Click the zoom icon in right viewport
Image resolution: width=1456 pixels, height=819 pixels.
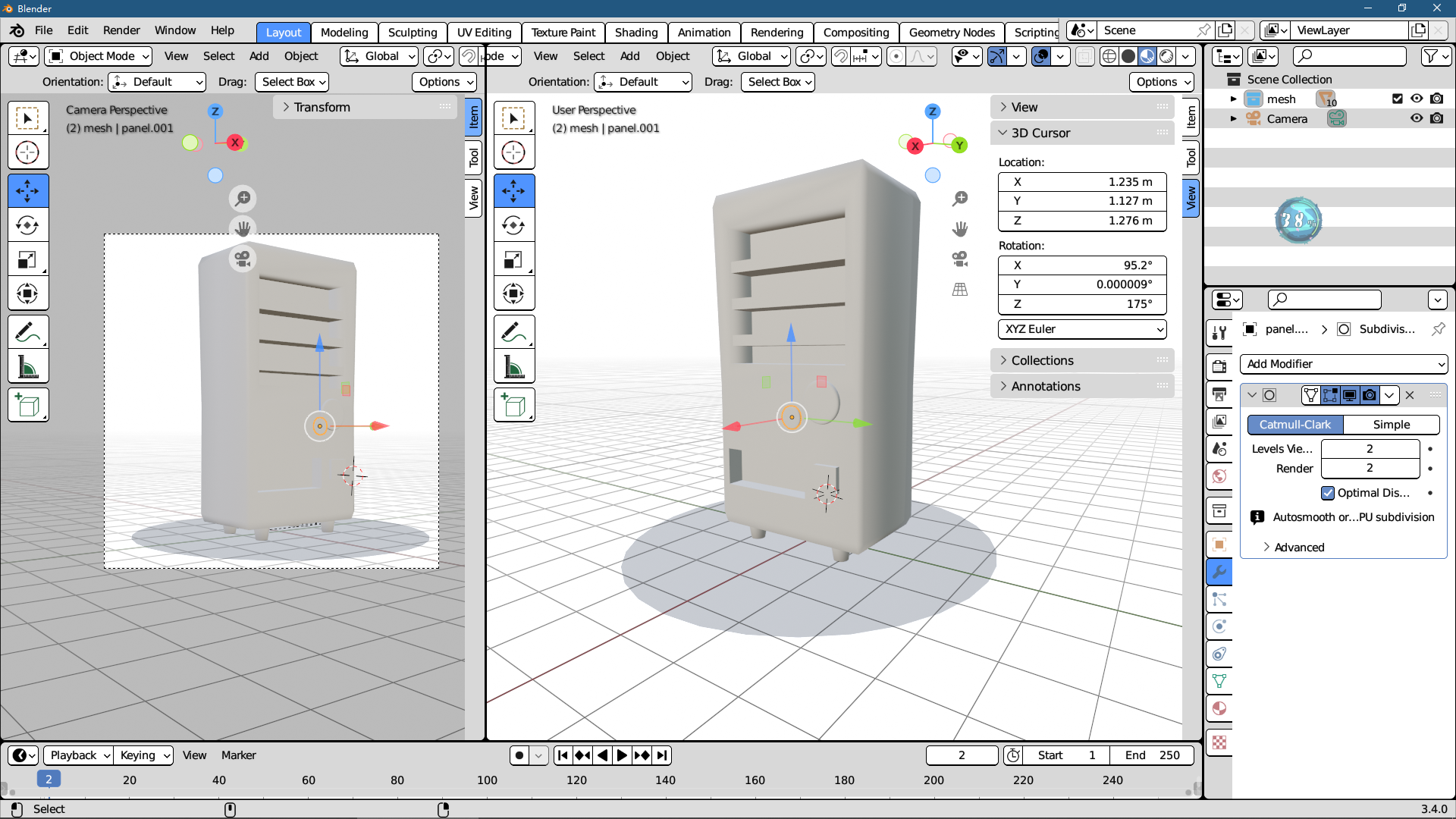(960, 198)
